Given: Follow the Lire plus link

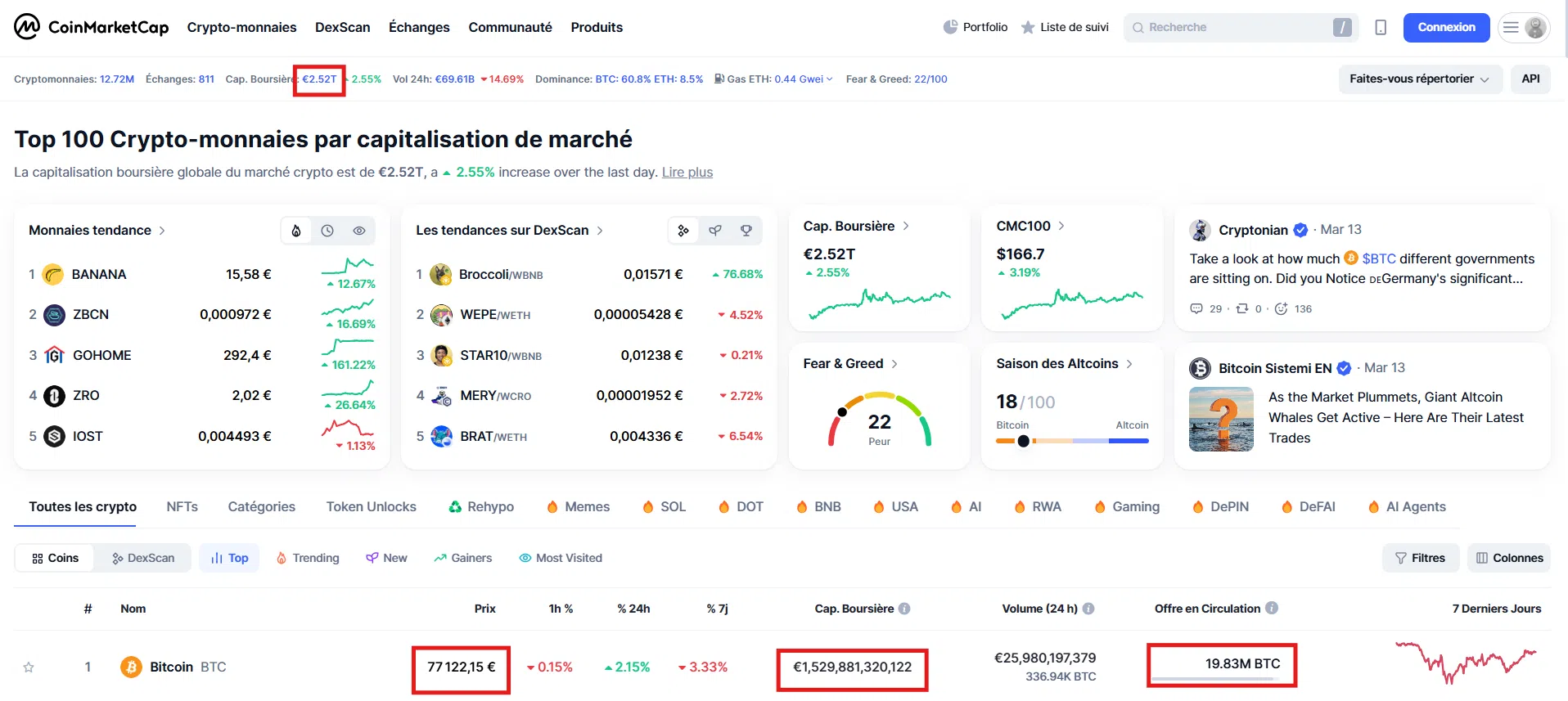Looking at the screenshot, I should click(687, 173).
